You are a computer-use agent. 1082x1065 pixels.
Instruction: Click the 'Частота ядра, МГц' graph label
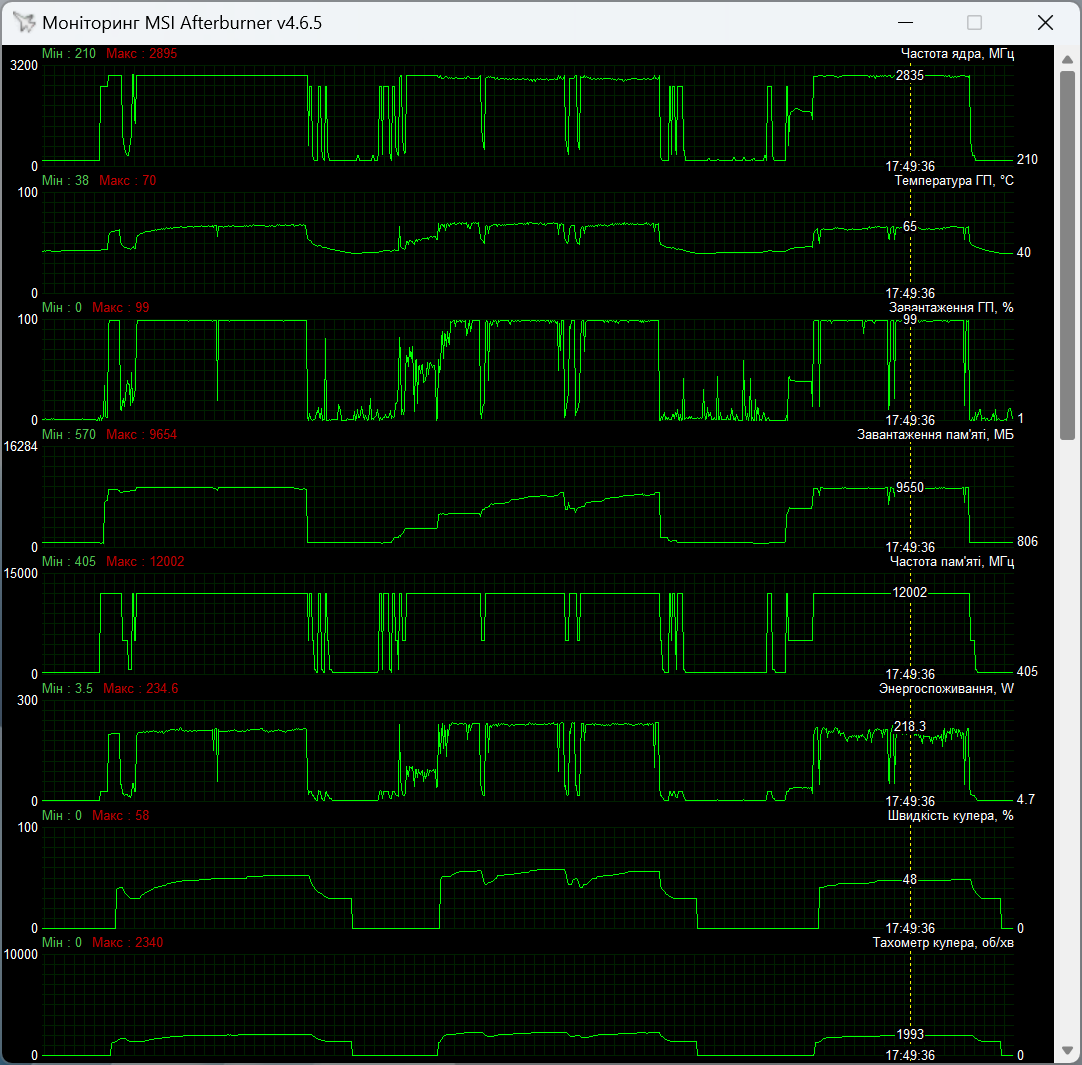pyautogui.click(x=957, y=53)
